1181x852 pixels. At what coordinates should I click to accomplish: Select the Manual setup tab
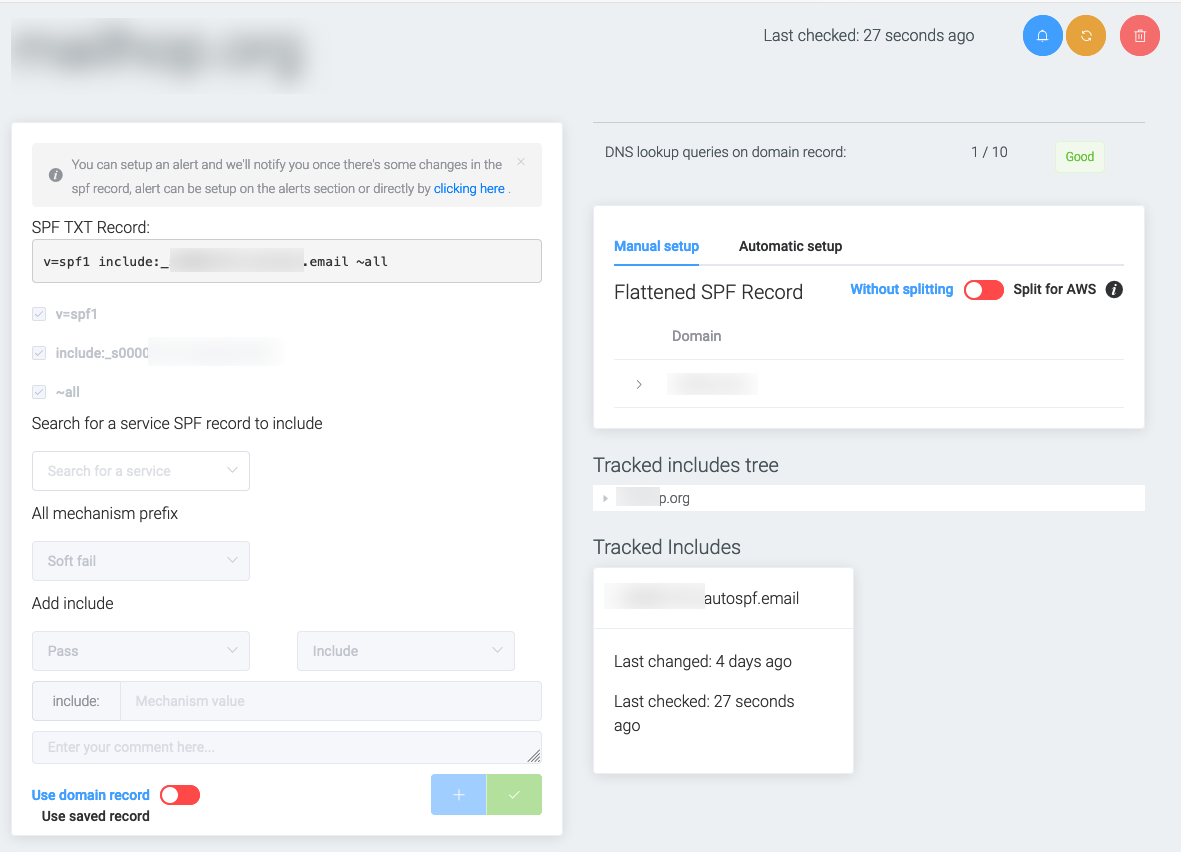656,246
